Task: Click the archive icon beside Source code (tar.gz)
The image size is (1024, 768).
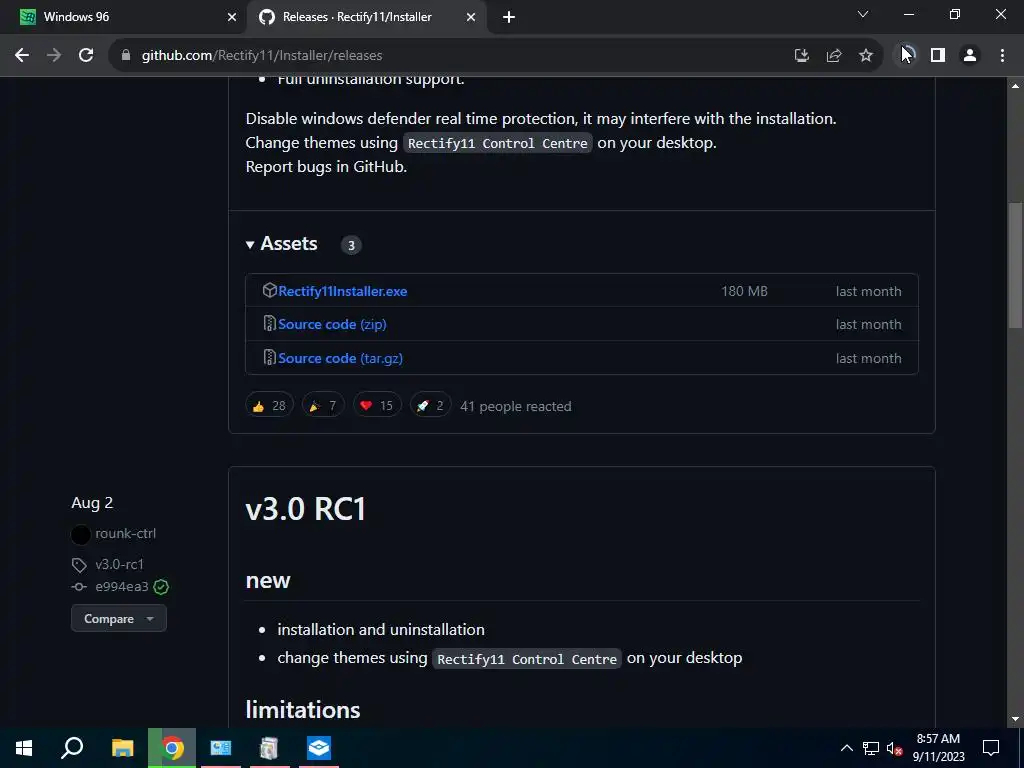Action: tap(269, 357)
